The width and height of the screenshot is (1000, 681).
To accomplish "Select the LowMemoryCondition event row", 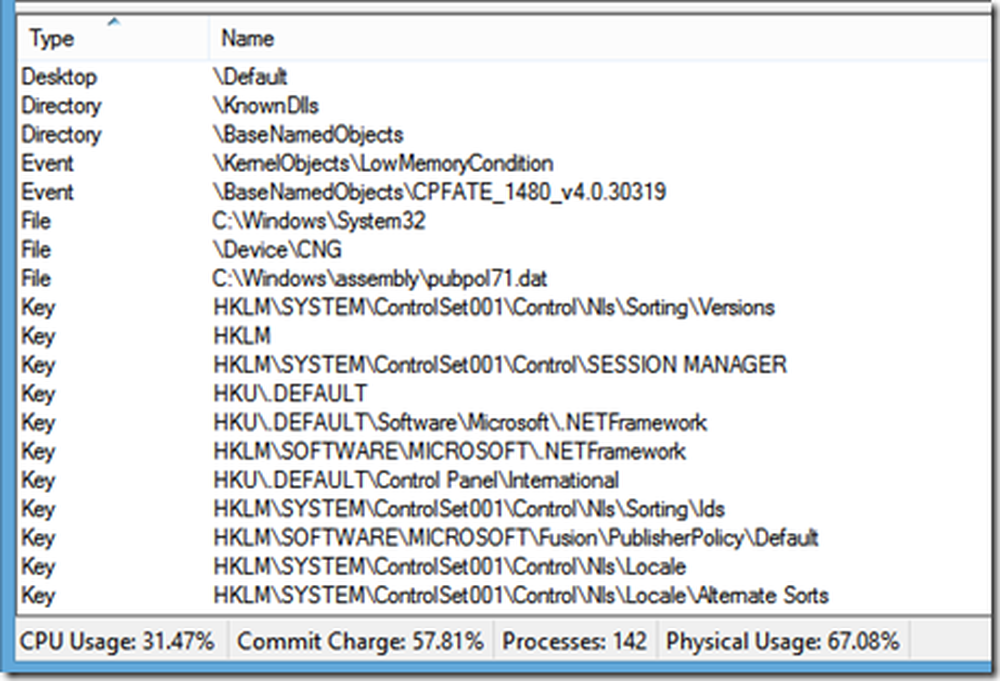I will (382, 163).
